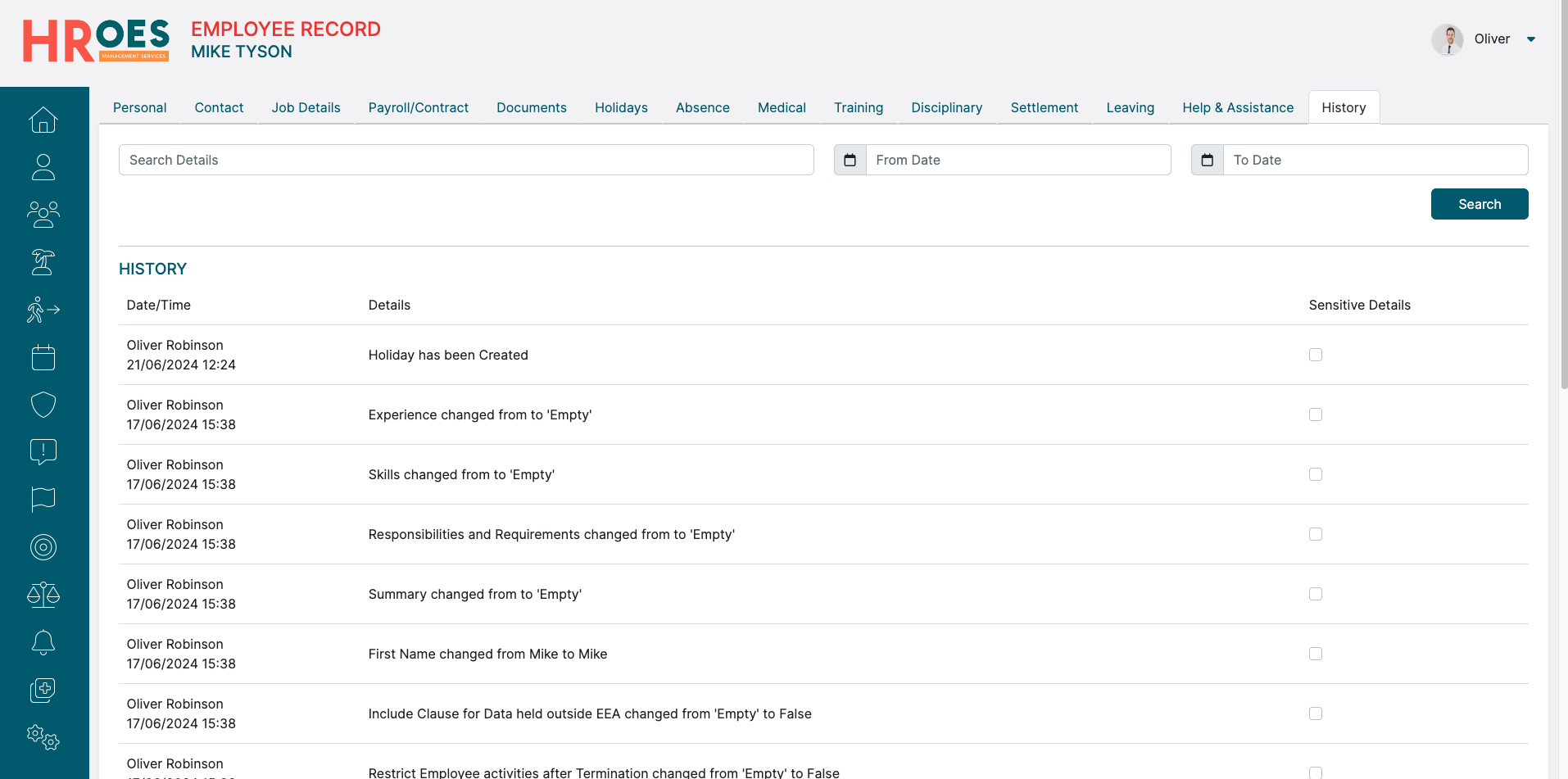Click the HROES logo link
Image resolution: width=1568 pixels, height=779 pixels.
coord(96,41)
